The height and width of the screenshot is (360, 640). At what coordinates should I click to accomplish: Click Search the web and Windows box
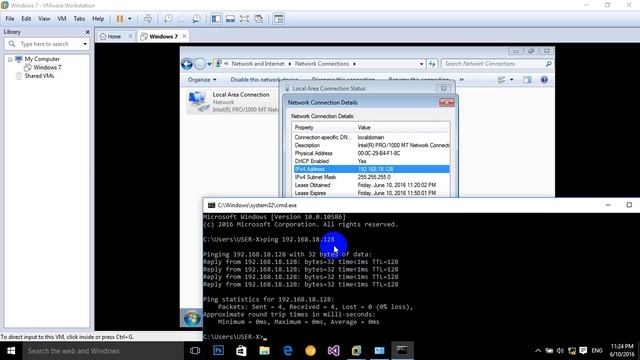pos(103,351)
